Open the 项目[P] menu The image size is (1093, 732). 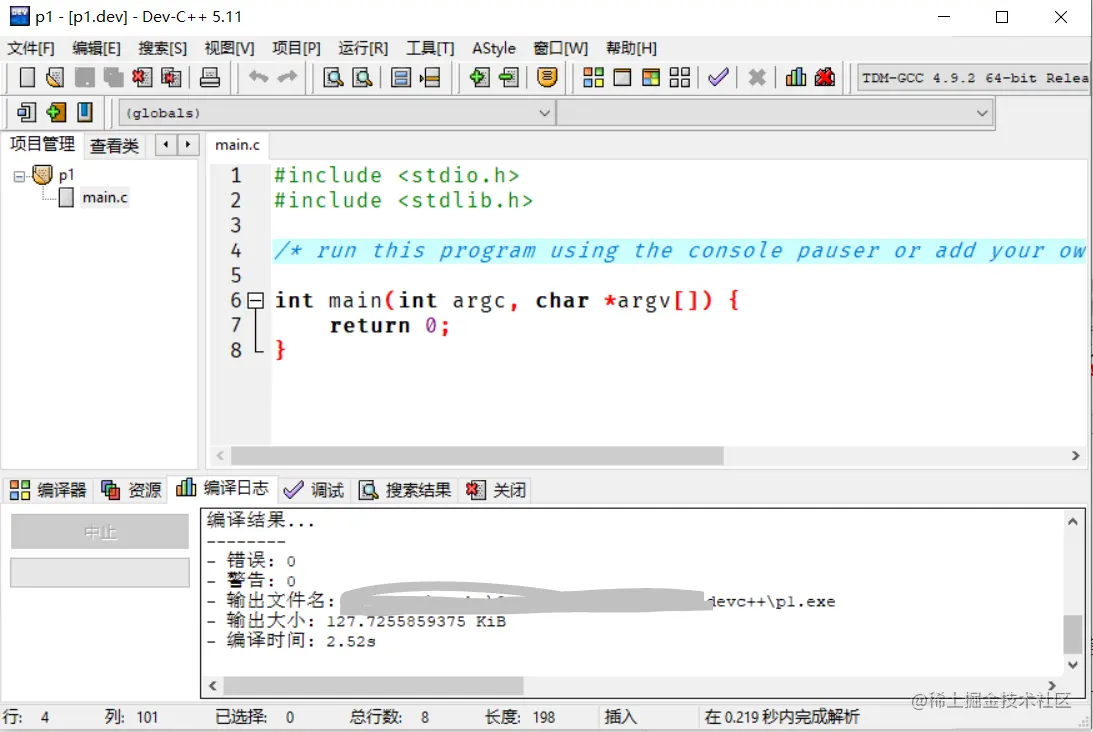click(x=296, y=48)
